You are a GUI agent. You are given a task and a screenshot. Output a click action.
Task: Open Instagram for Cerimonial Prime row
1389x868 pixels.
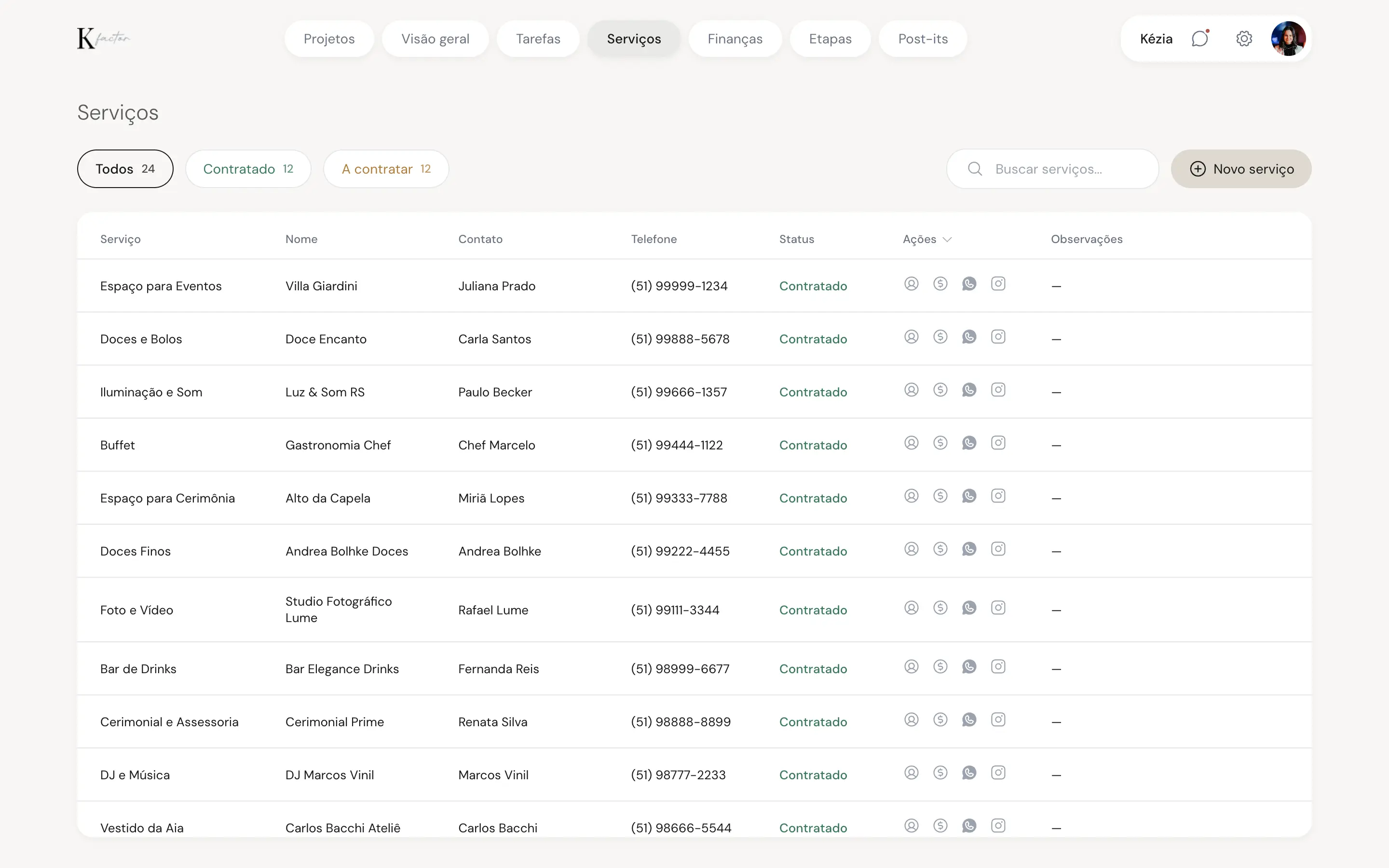[x=998, y=719]
